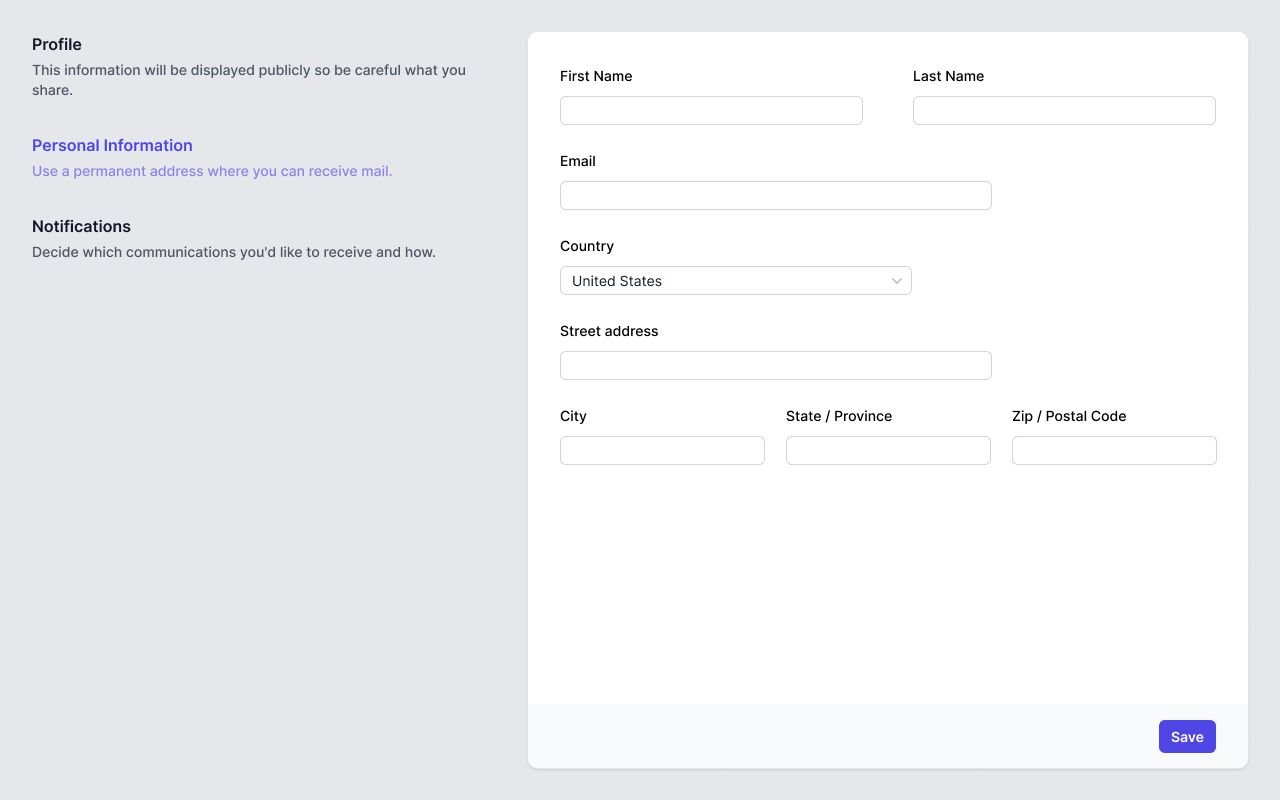This screenshot has height=800, width=1280.
Task: Click the public sharing description under Profile
Action: [248, 80]
